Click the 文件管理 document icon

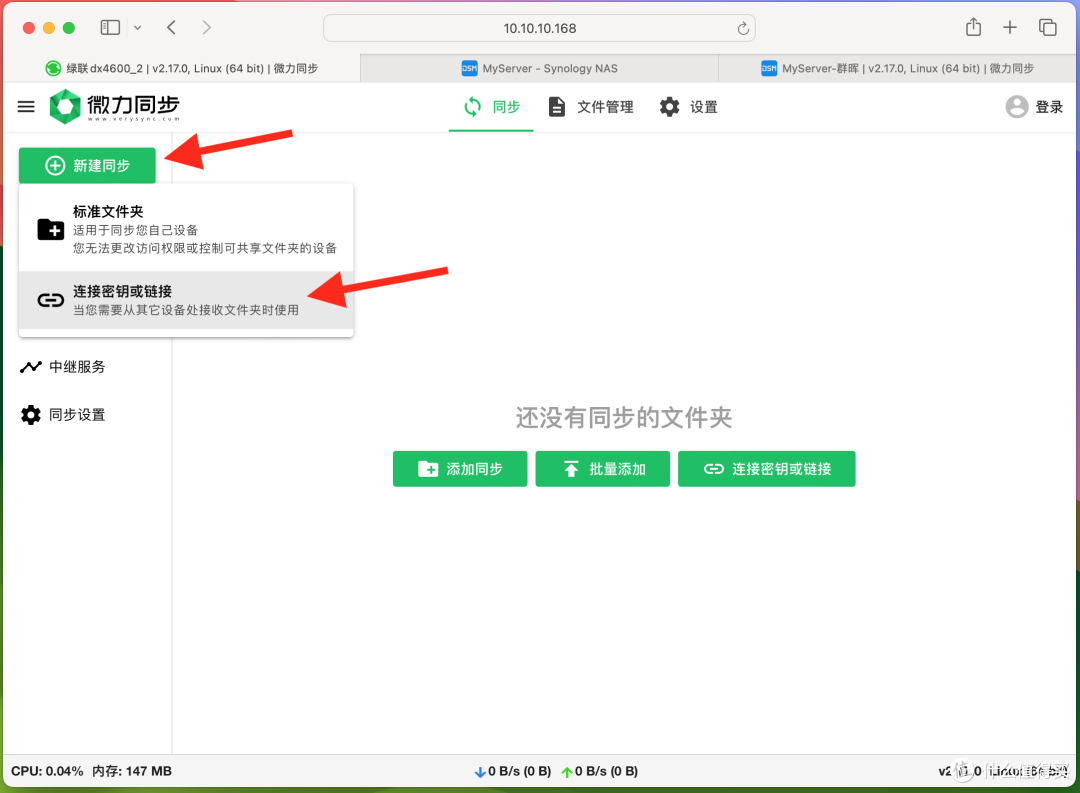point(557,106)
